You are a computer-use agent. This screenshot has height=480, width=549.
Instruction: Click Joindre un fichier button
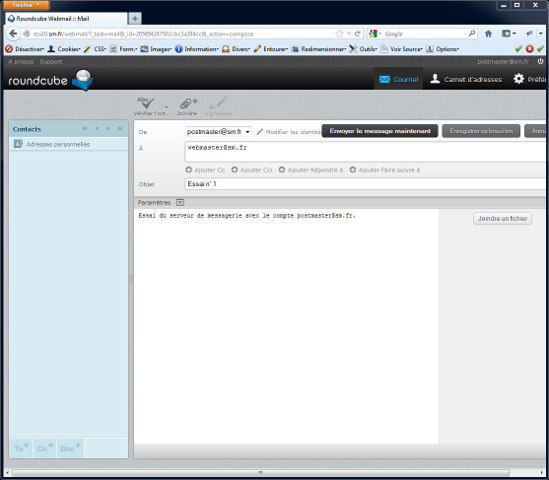coord(502,218)
